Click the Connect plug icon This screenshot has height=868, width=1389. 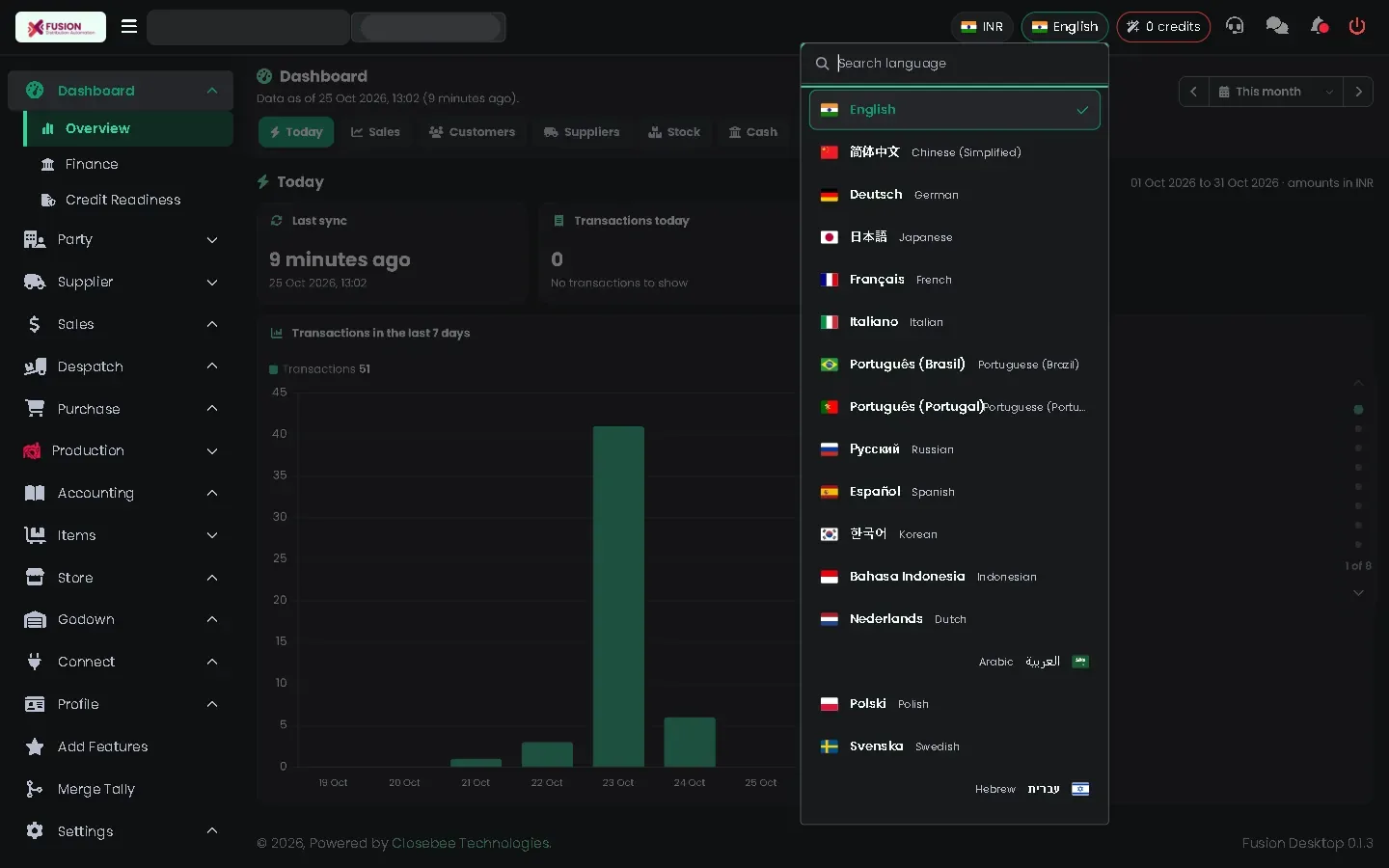pyautogui.click(x=35, y=662)
